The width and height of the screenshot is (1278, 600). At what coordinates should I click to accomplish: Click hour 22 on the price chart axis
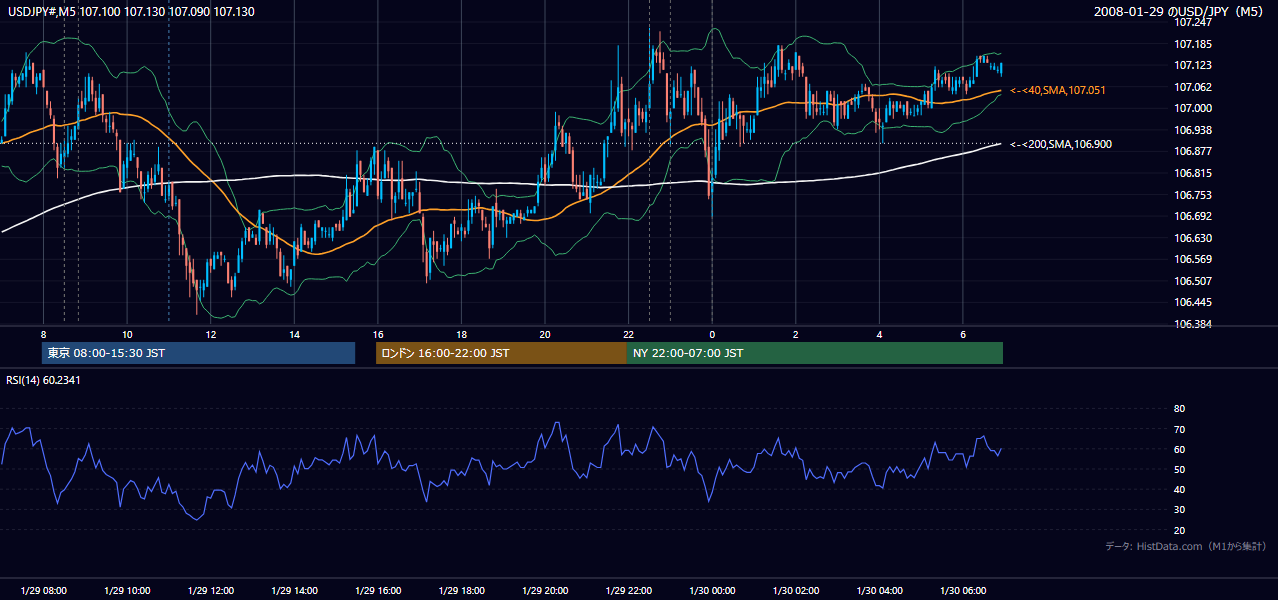click(628, 334)
